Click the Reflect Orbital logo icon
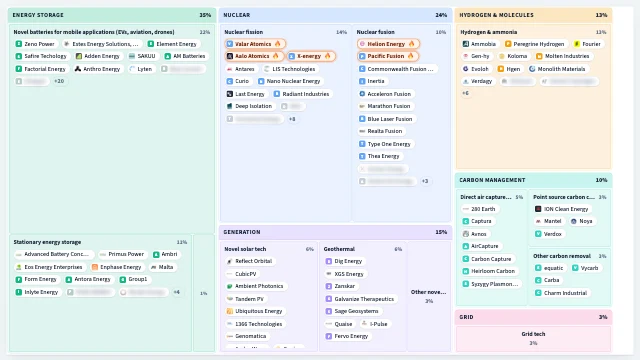The image size is (640, 360). click(x=229, y=261)
